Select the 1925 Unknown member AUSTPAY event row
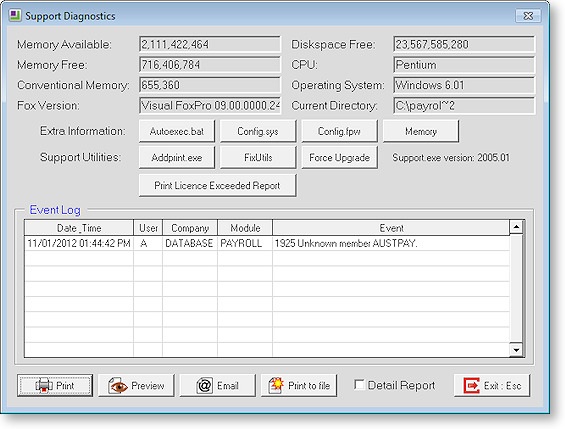 (x=267, y=243)
